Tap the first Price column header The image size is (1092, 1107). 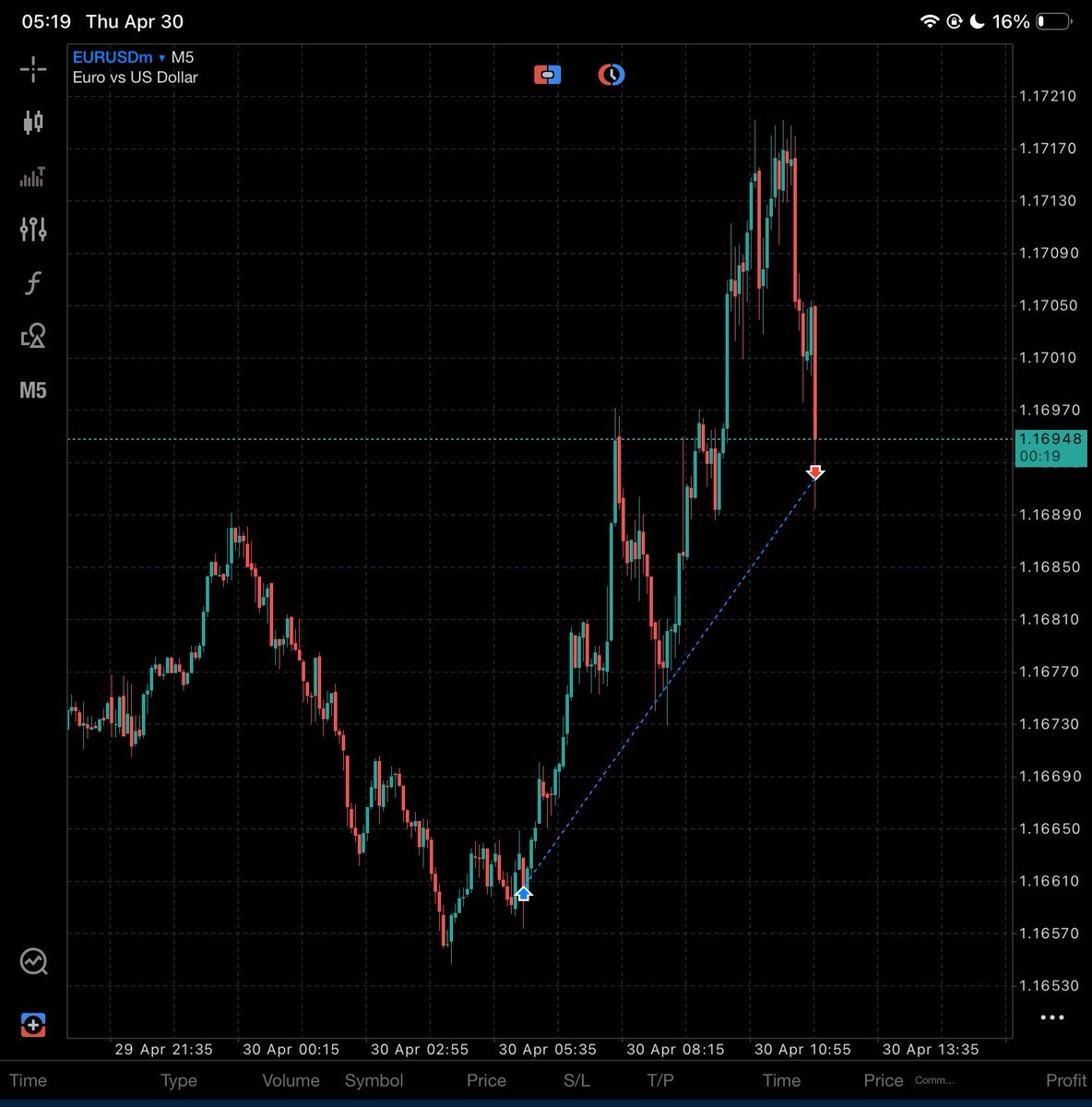tap(486, 1080)
